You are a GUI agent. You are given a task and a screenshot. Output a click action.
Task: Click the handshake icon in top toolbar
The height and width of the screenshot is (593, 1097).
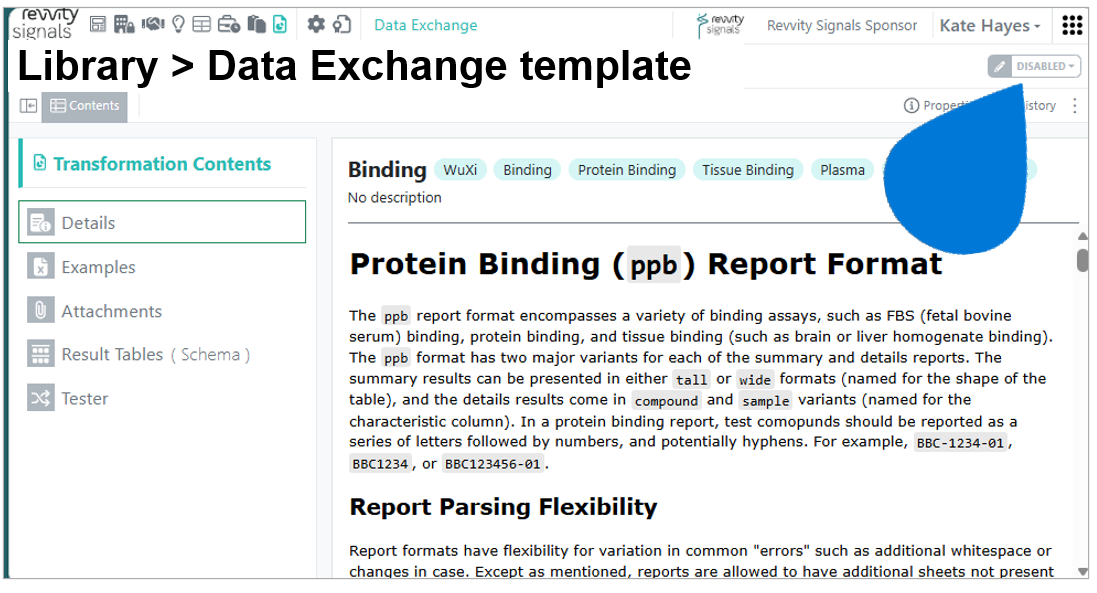click(153, 24)
